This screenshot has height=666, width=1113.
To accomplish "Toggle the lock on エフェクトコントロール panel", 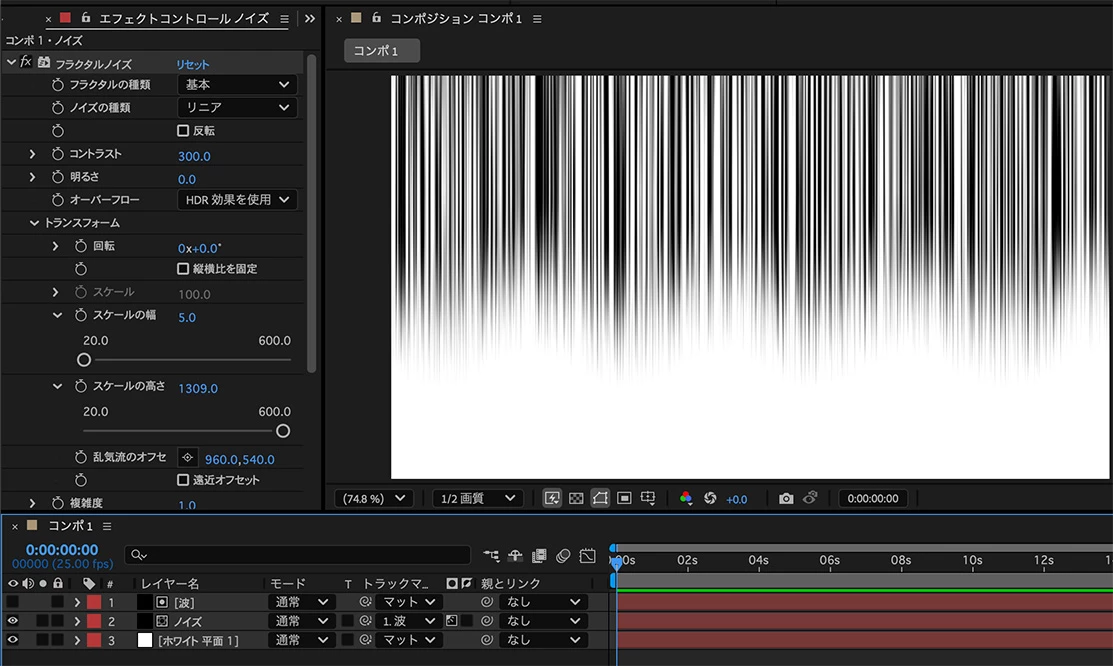I will (x=86, y=18).
